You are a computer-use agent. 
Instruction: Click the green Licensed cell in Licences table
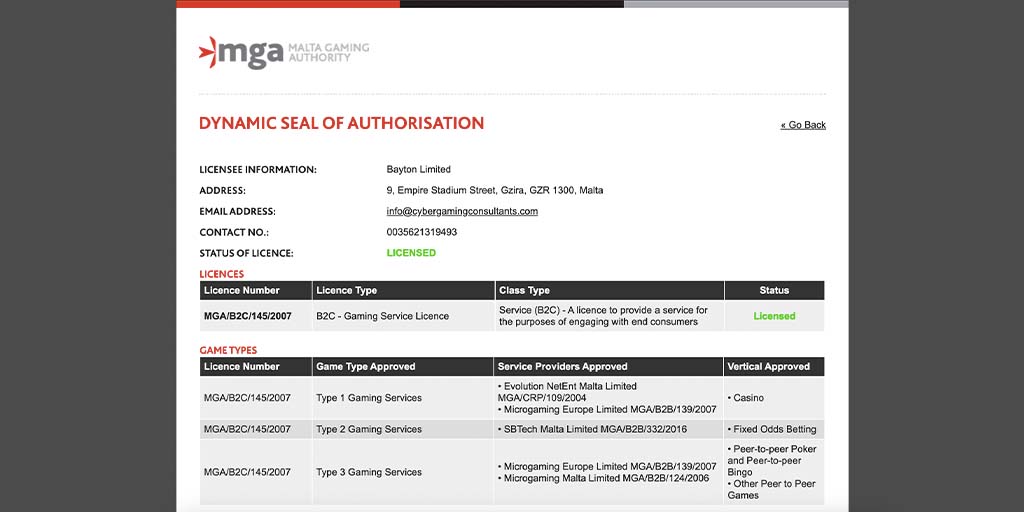(x=775, y=316)
